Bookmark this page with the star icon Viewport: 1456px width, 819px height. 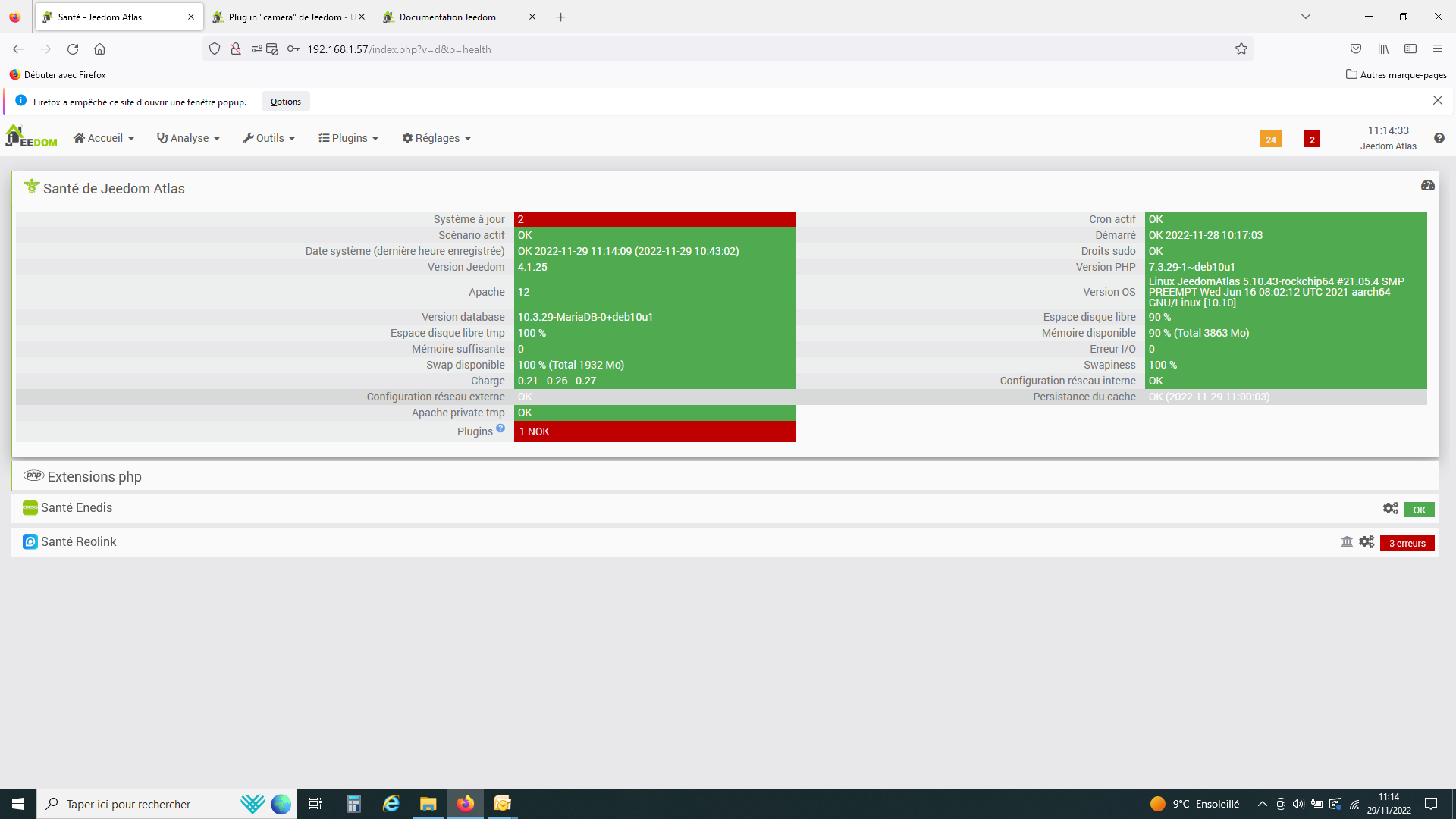[1241, 49]
